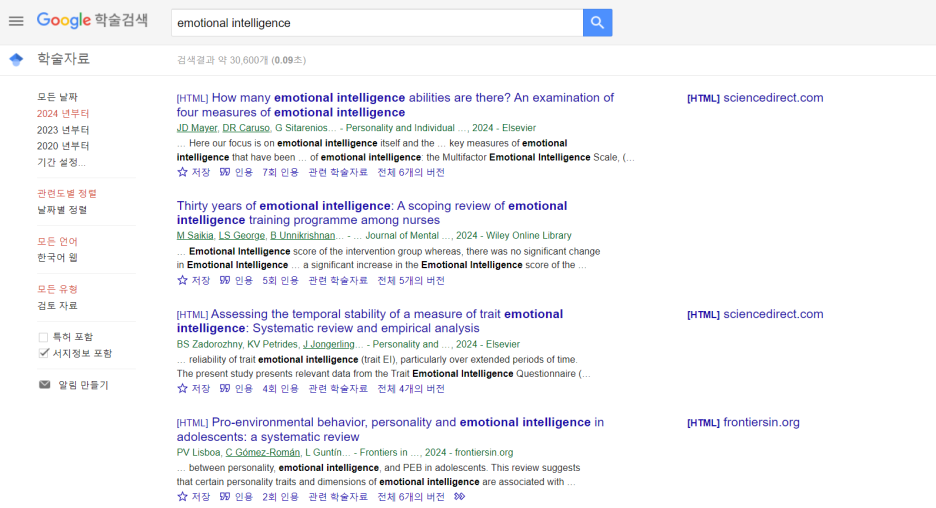Viewport: 936px width, 508px height.
Task: Click the star save icon for 'Thirty years' result
Action: tap(183, 280)
